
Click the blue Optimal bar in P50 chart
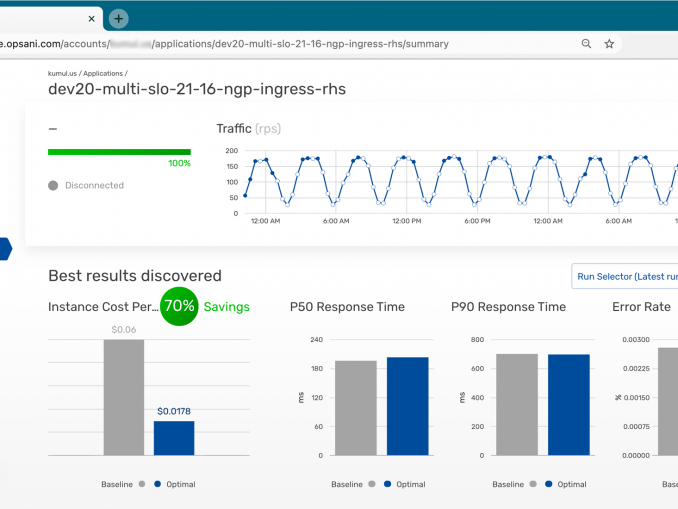(x=408, y=406)
